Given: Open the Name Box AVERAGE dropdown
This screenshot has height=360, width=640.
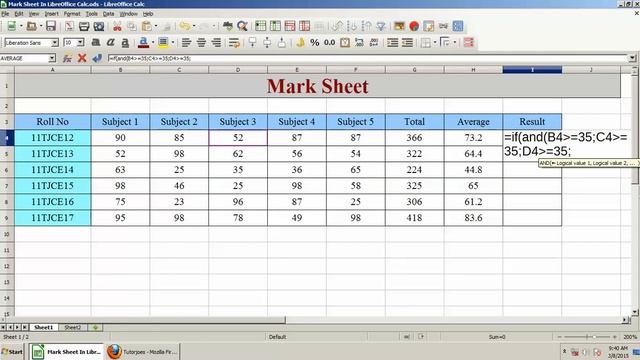Looking at the screenshot, I should click(x=52, y=58).
